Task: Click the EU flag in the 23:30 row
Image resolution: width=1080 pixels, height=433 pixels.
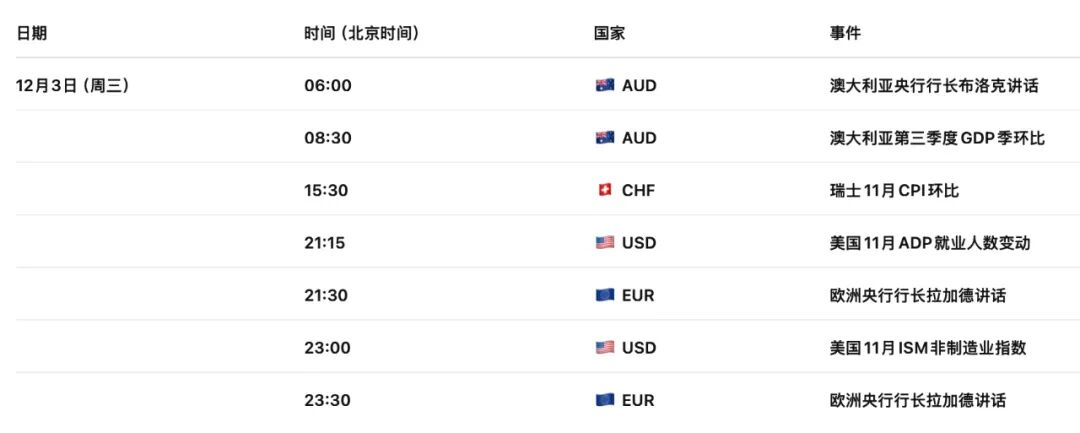Action: [x=604, y=400]
